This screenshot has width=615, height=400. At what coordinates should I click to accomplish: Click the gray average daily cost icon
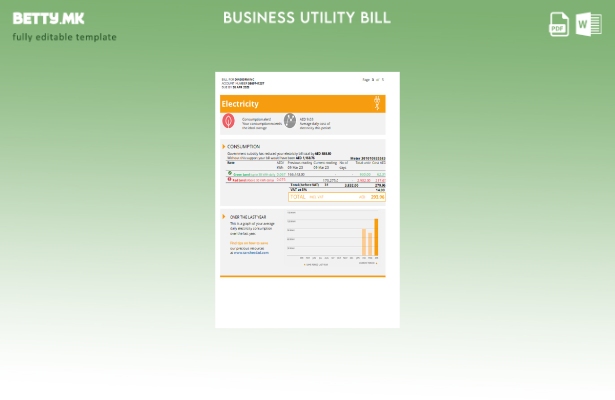[x=290, y=121]
